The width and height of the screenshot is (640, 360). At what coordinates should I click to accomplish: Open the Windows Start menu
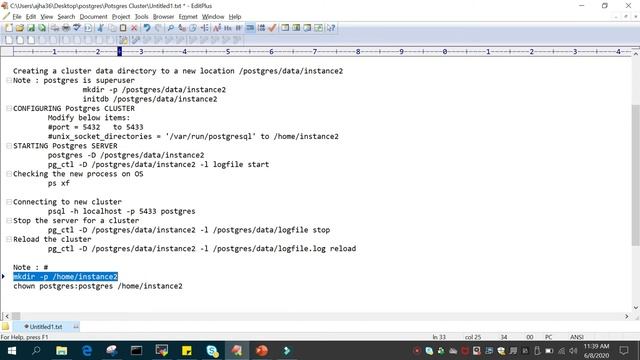[x=12, y=351]
